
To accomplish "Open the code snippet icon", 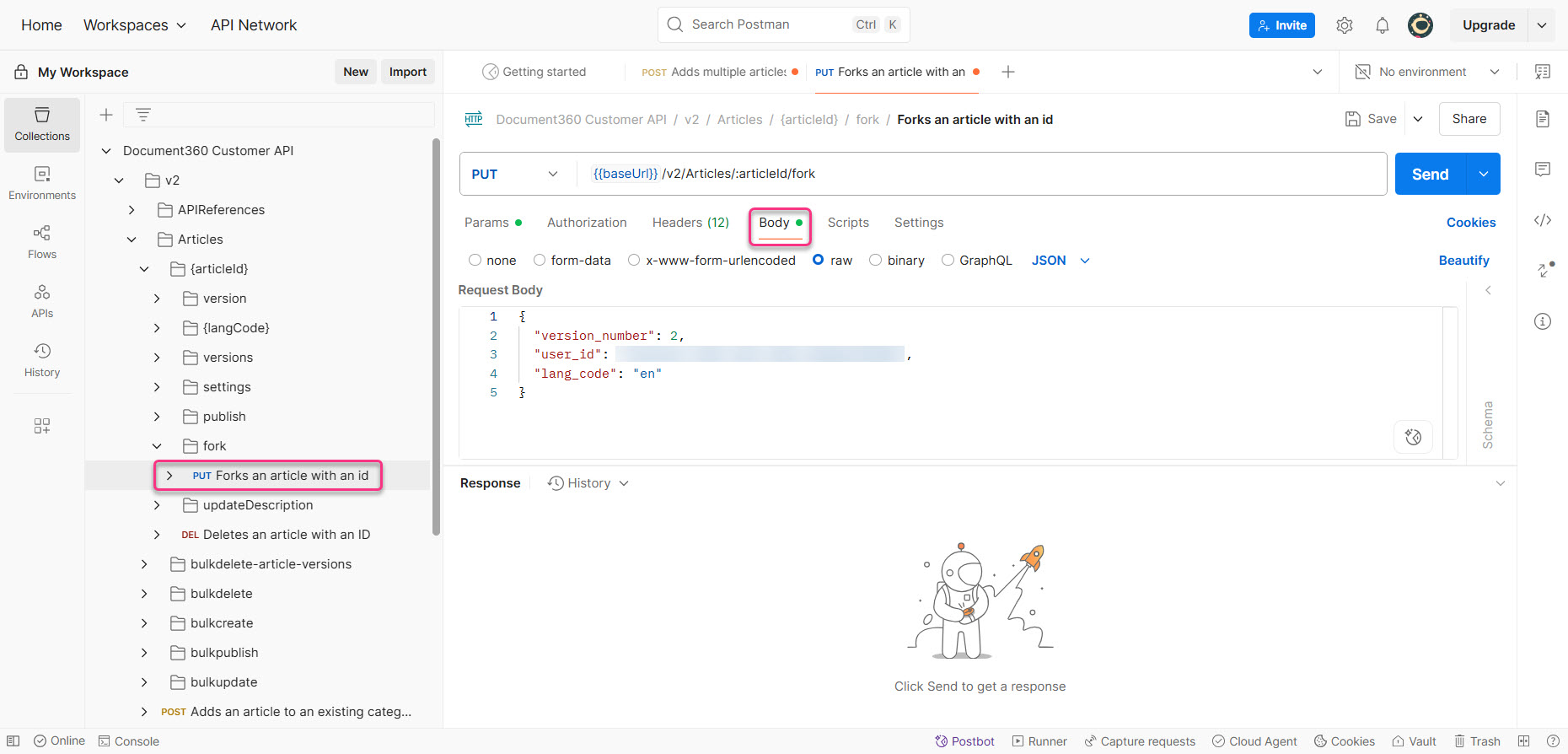I will tap(1543, 220).
